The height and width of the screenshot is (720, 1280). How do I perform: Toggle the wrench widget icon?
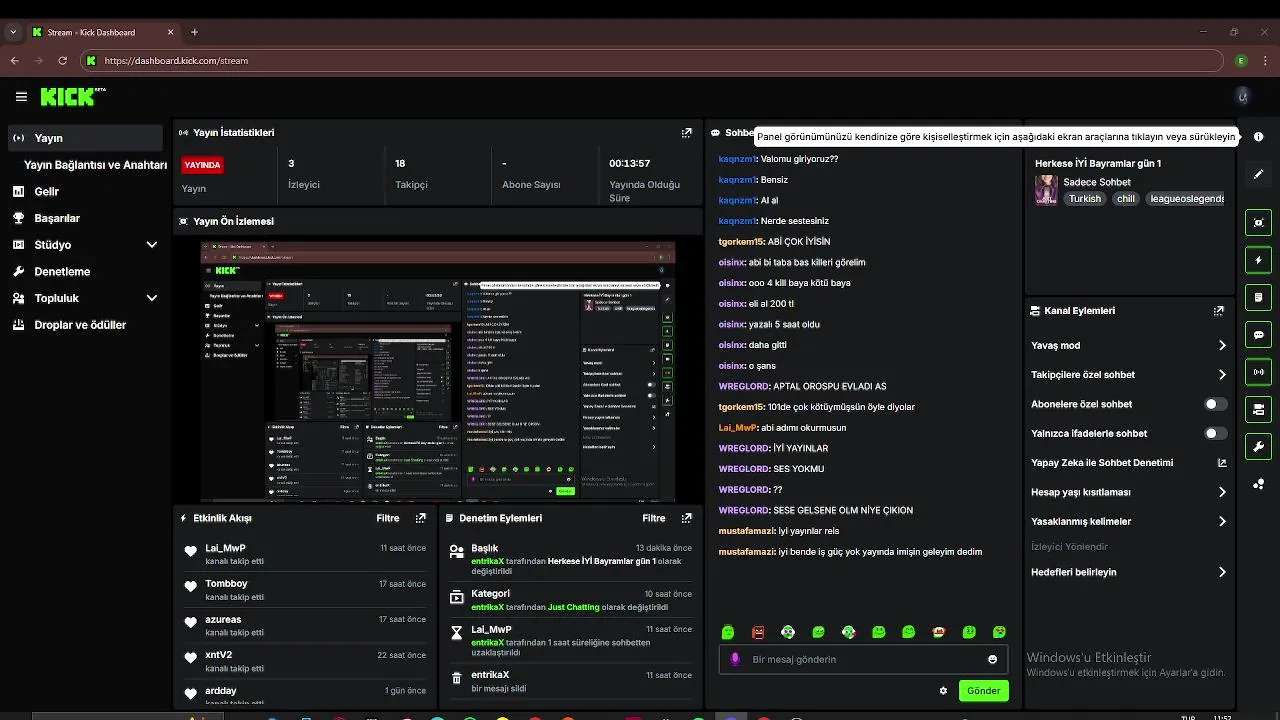1258,447
